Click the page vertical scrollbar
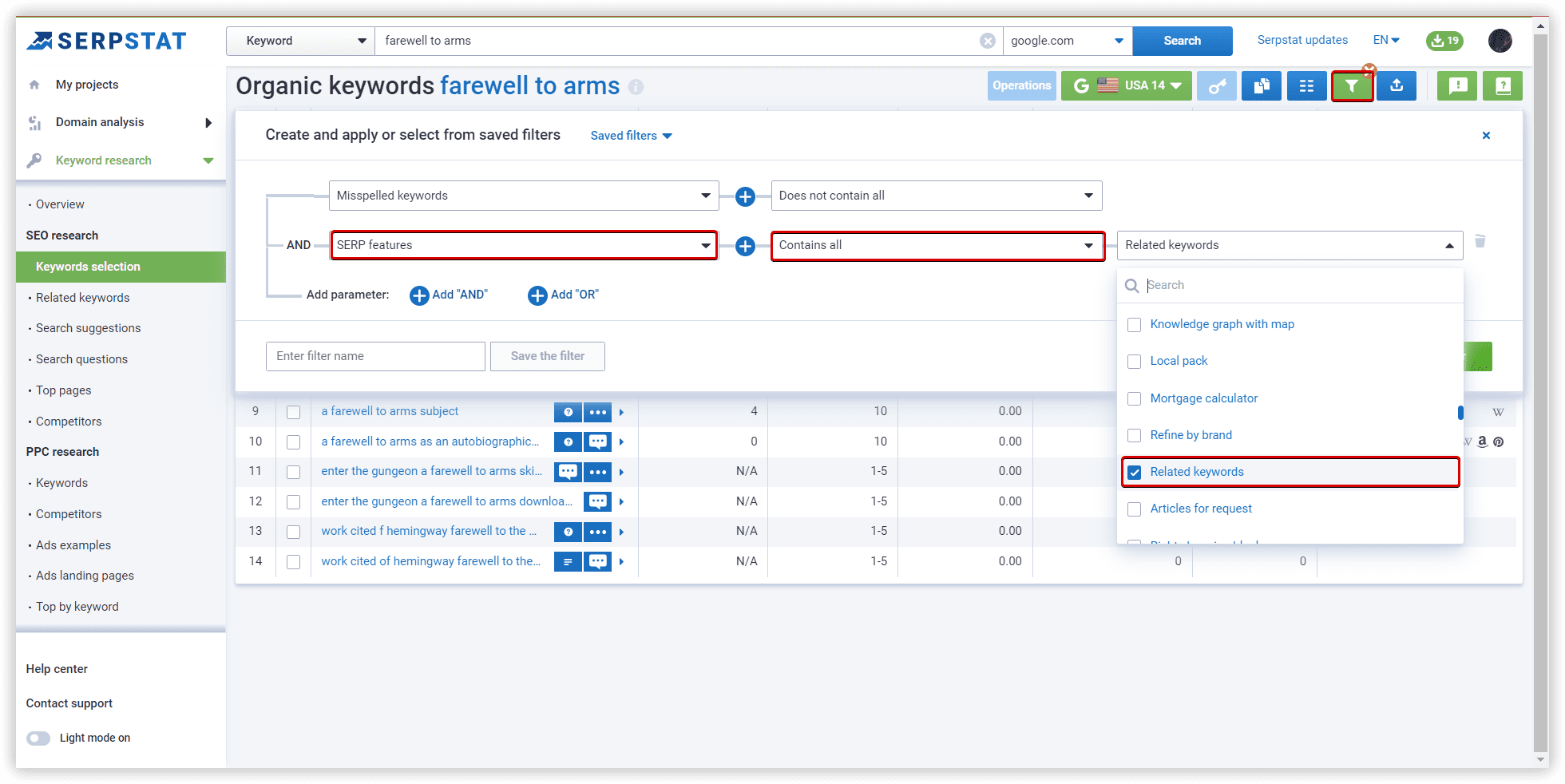 (1541, 391)
